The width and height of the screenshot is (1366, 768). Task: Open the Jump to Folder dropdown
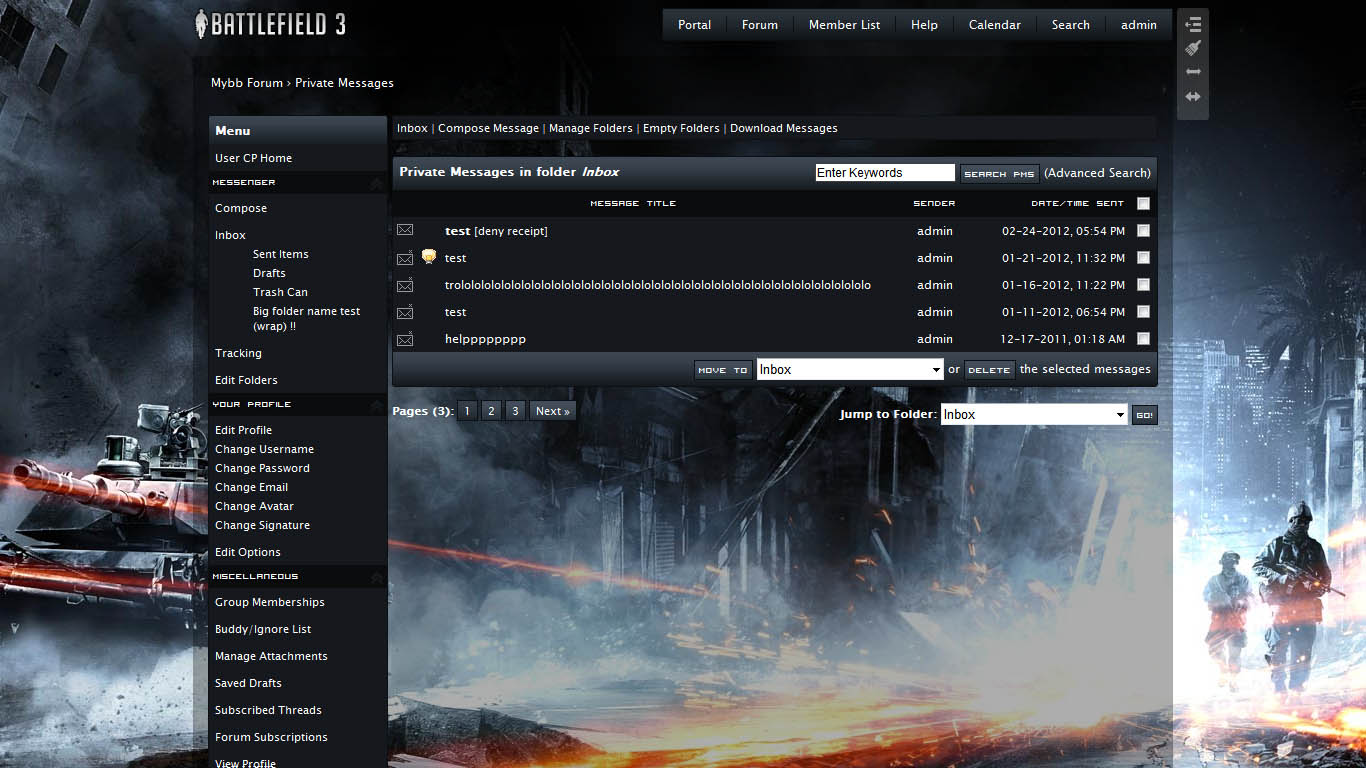pos(1033,415)
